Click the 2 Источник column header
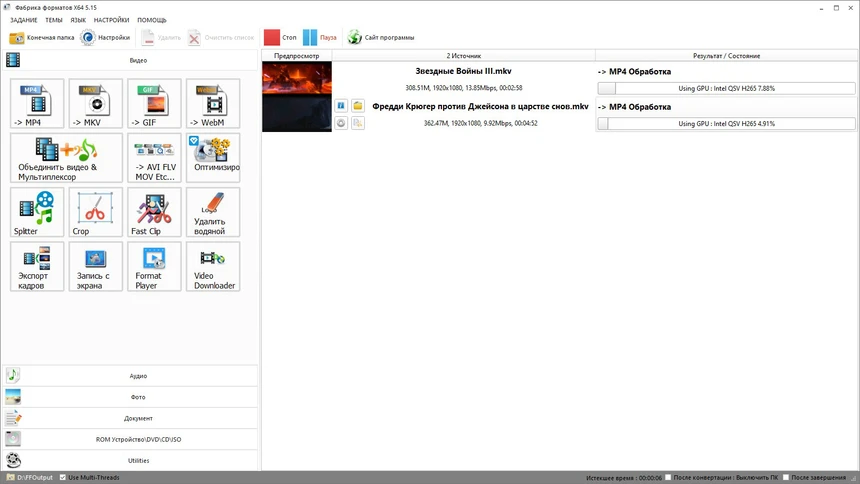 (x=463, y=55)
